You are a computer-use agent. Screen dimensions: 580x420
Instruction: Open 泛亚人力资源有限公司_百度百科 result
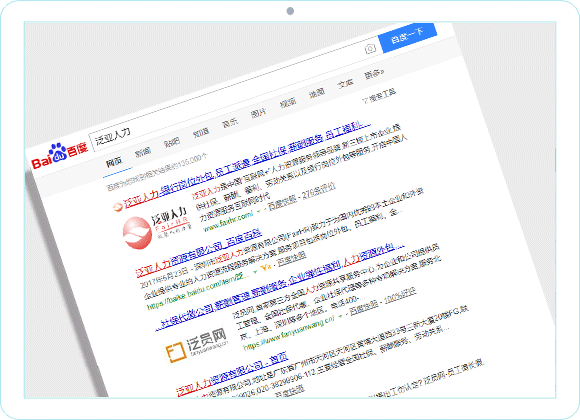(x=199, y=253)
